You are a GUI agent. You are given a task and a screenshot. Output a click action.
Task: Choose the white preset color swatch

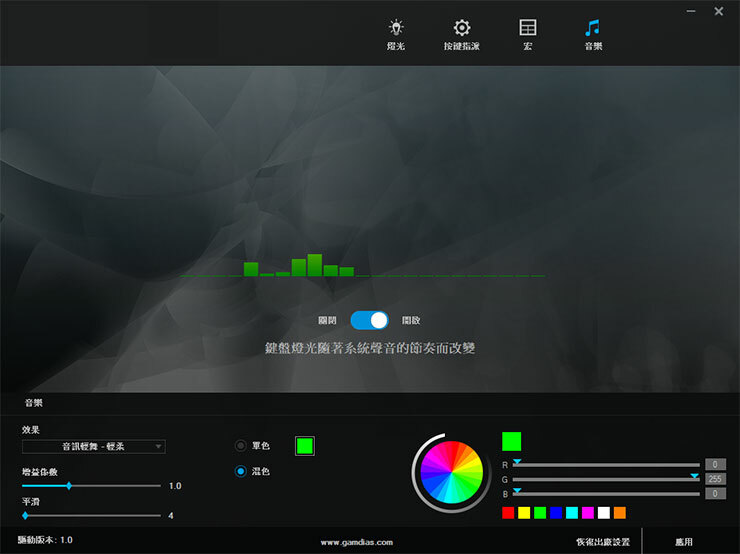(604, 512)
